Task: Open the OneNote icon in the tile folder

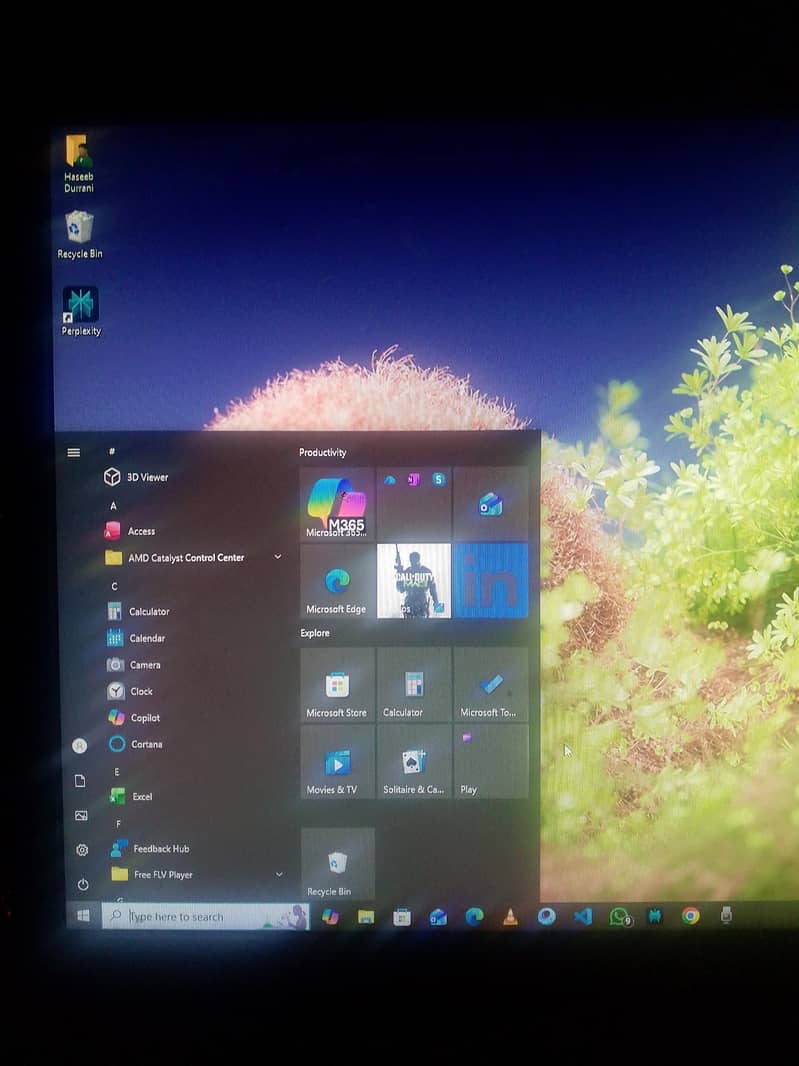Action: pyautogui.click(x=413, y=480)
